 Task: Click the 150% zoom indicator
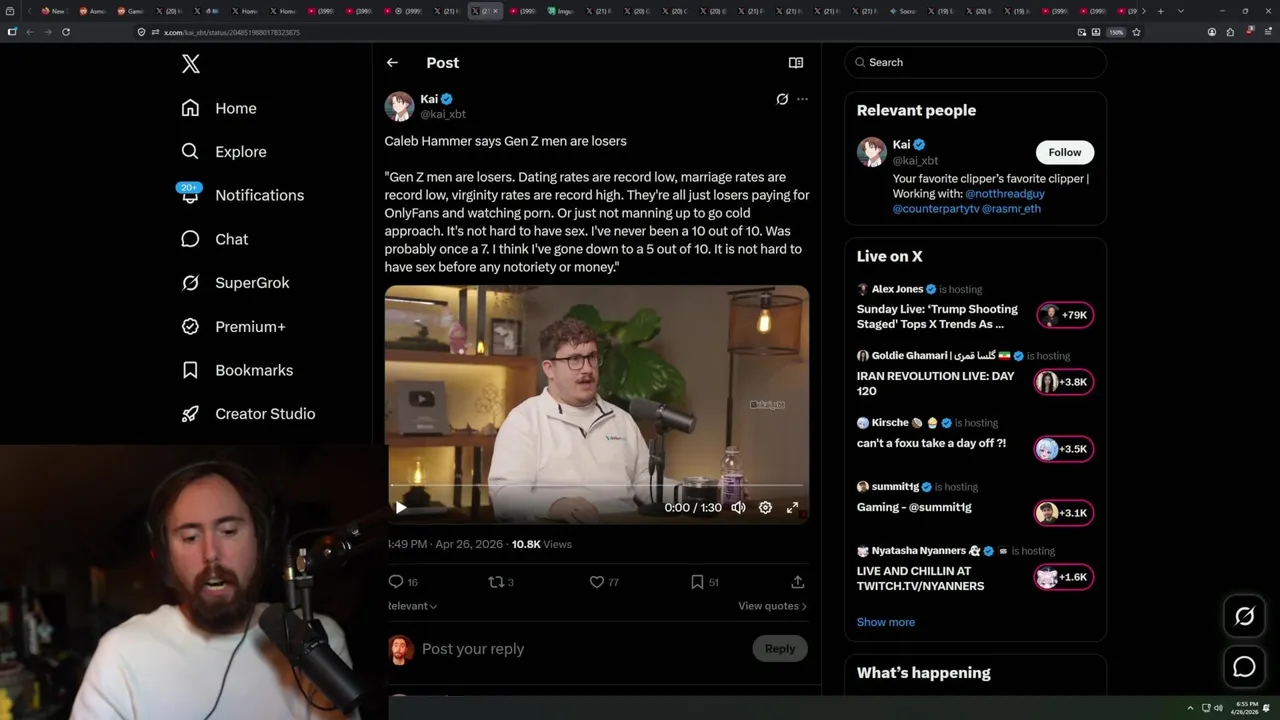(x=1116, y=32)
